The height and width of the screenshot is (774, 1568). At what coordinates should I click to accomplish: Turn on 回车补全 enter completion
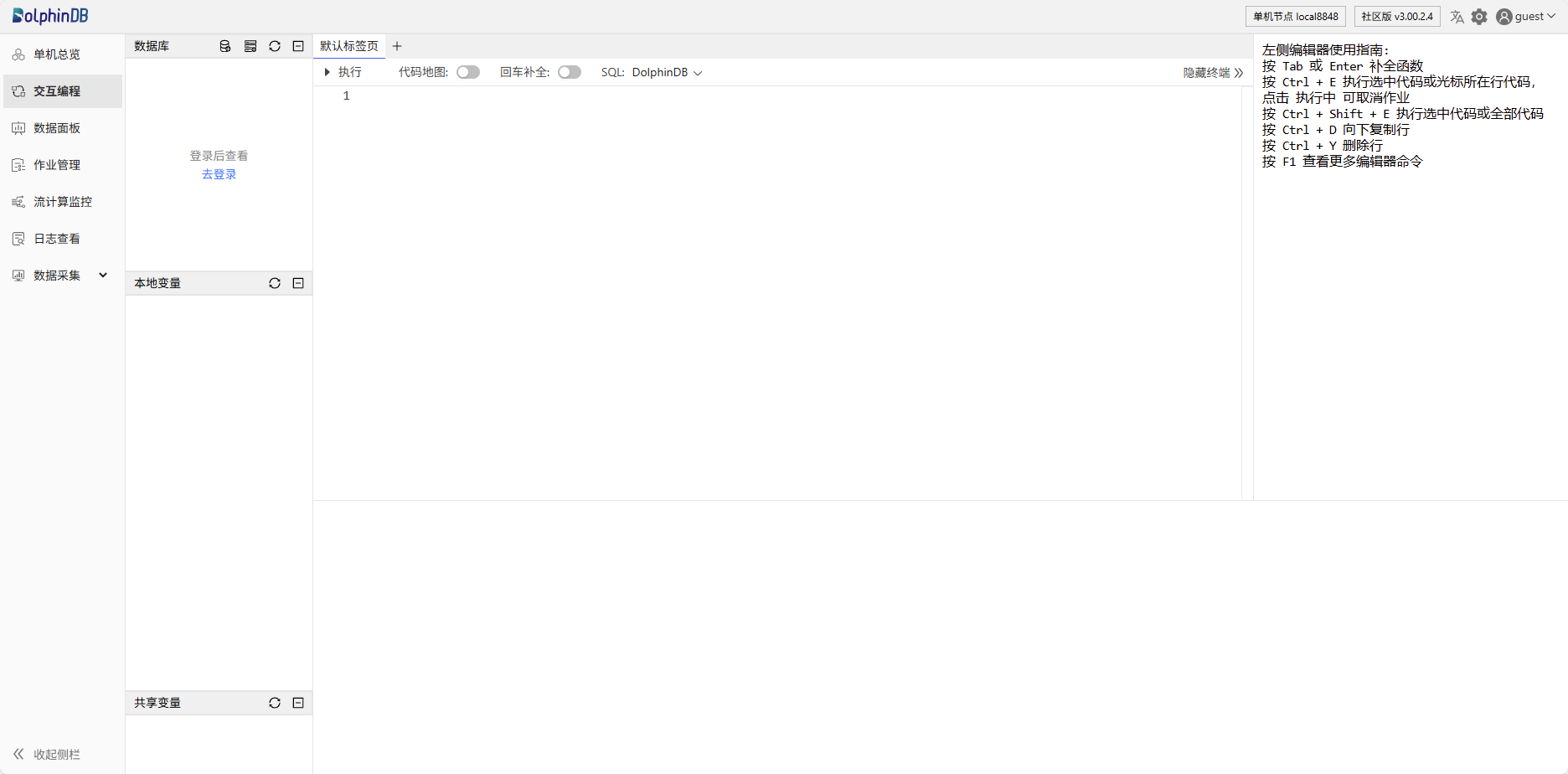pyautogui.click(x=570, y=72)
